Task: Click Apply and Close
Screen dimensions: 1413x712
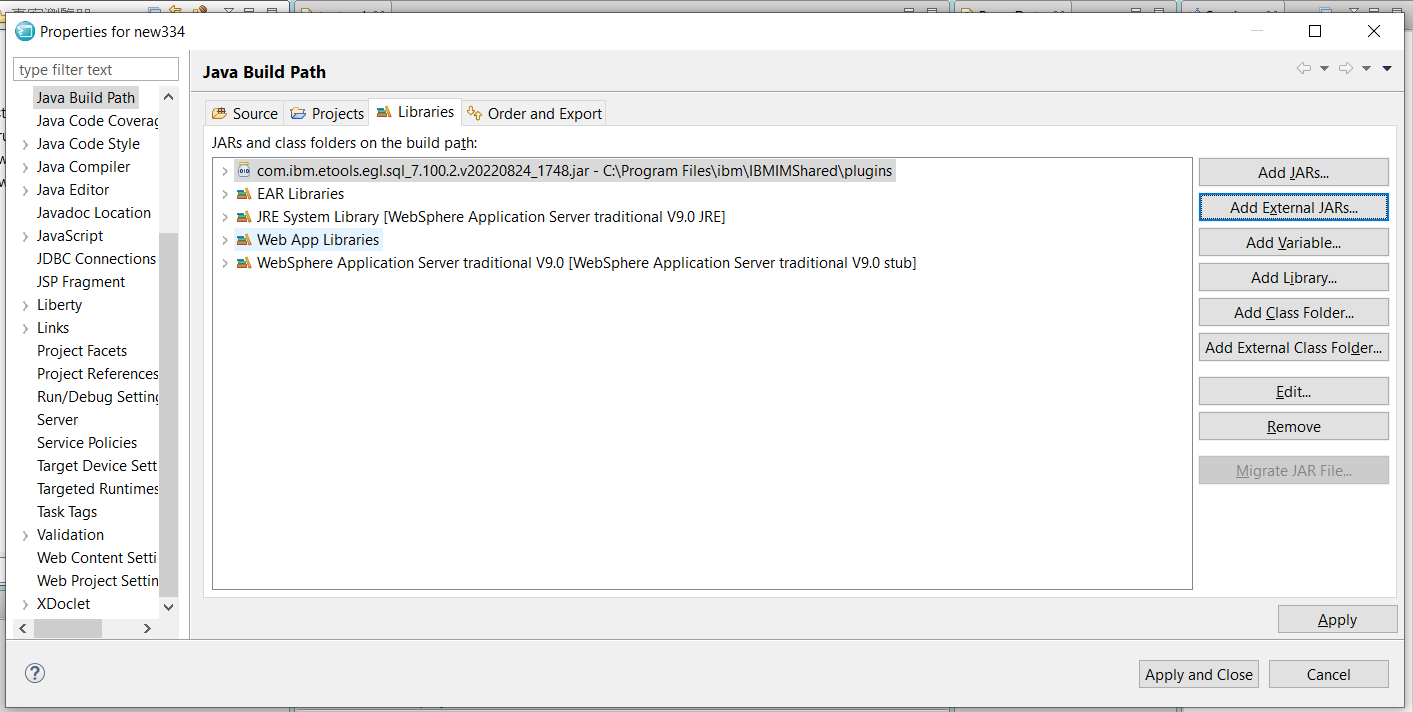Action: tap(1198, 674)
